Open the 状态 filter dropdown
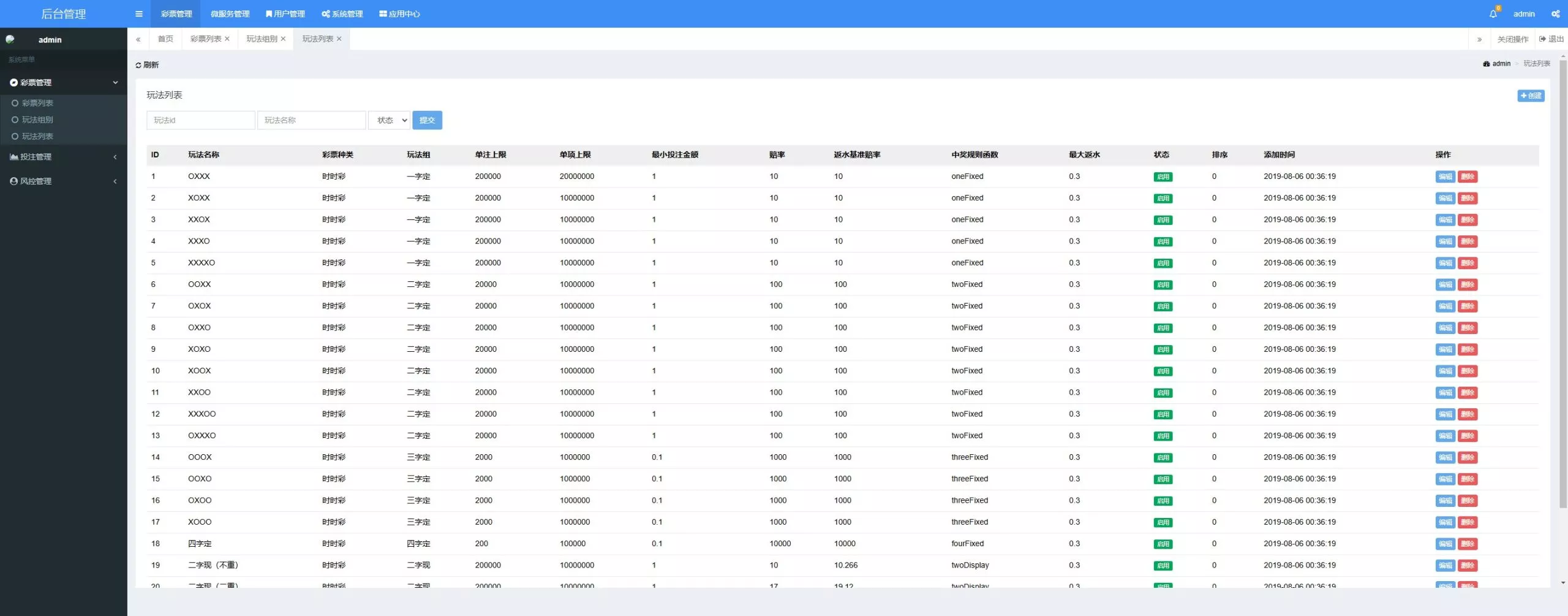Screen dimensions: 1568x616 [389, 120]
